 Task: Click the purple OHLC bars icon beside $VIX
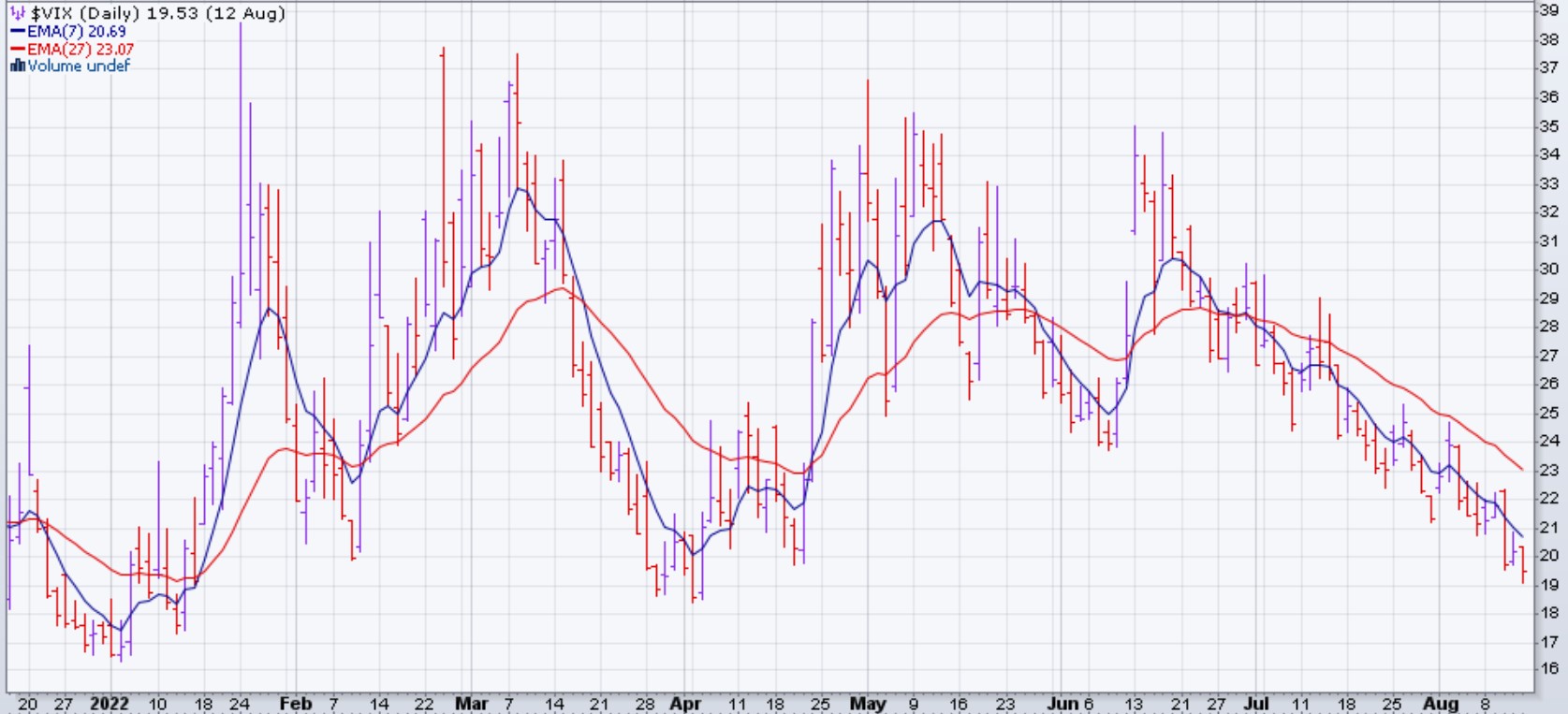[x=17, y=13]
